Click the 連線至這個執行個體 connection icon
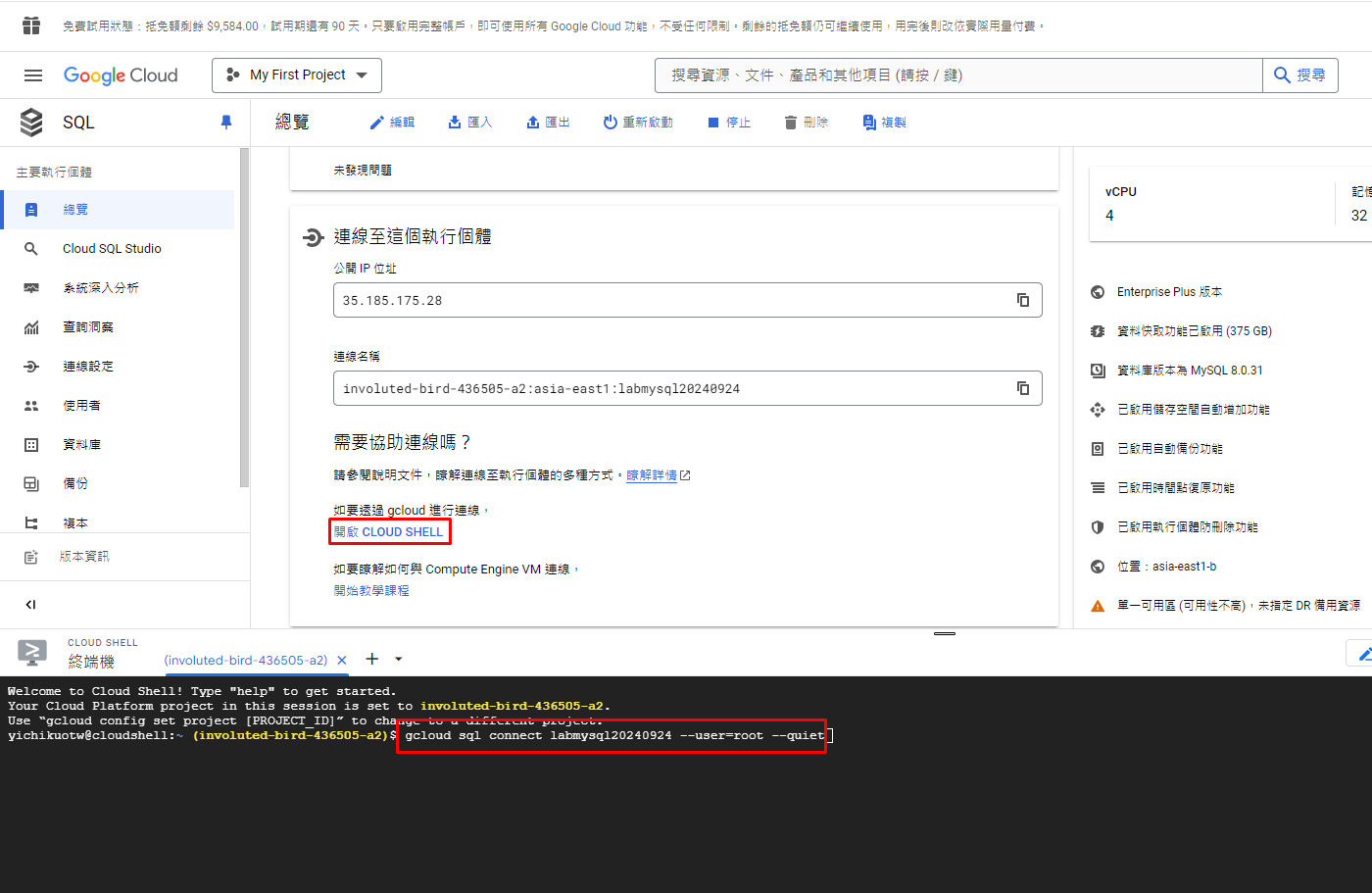1372x893 pixels. coord(313,237)
